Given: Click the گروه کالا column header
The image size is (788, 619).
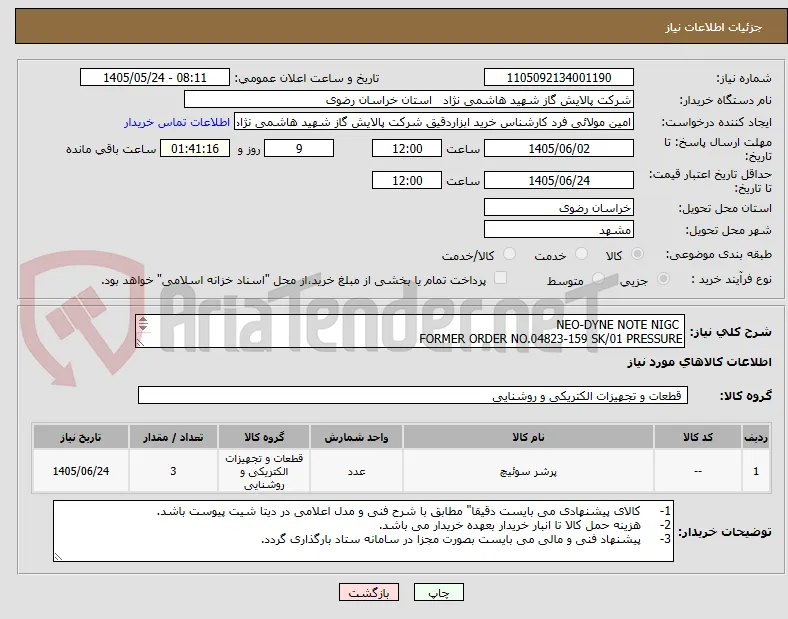Looking at the screenshot, I should 264,437.
